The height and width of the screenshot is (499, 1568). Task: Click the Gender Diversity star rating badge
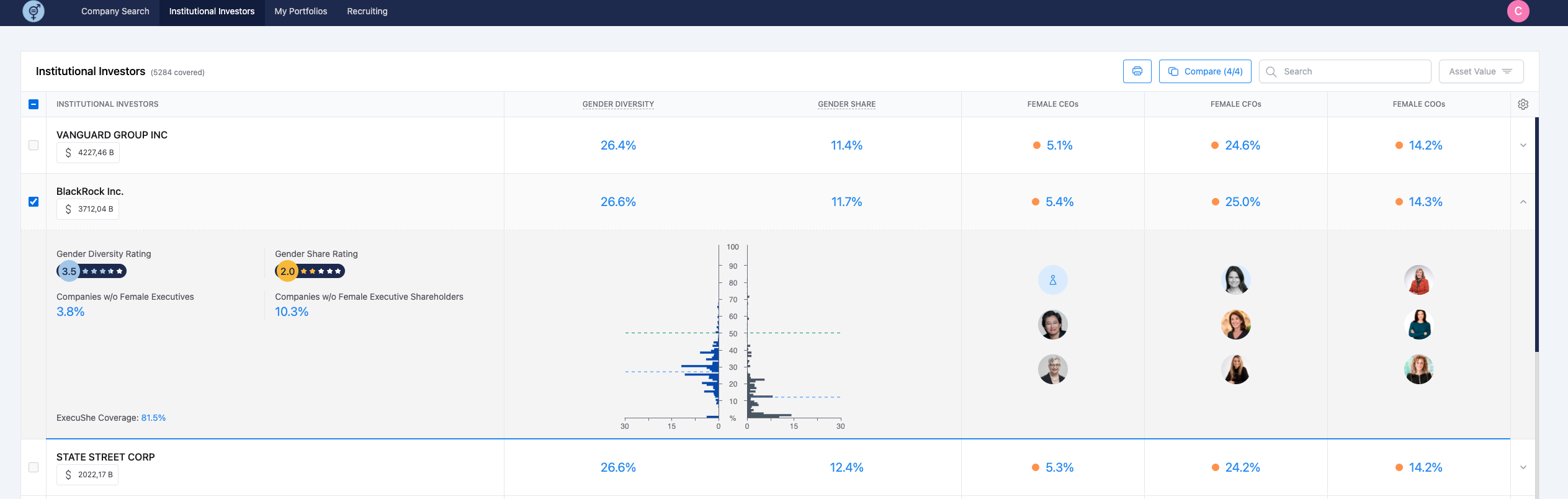click(92, 271)
